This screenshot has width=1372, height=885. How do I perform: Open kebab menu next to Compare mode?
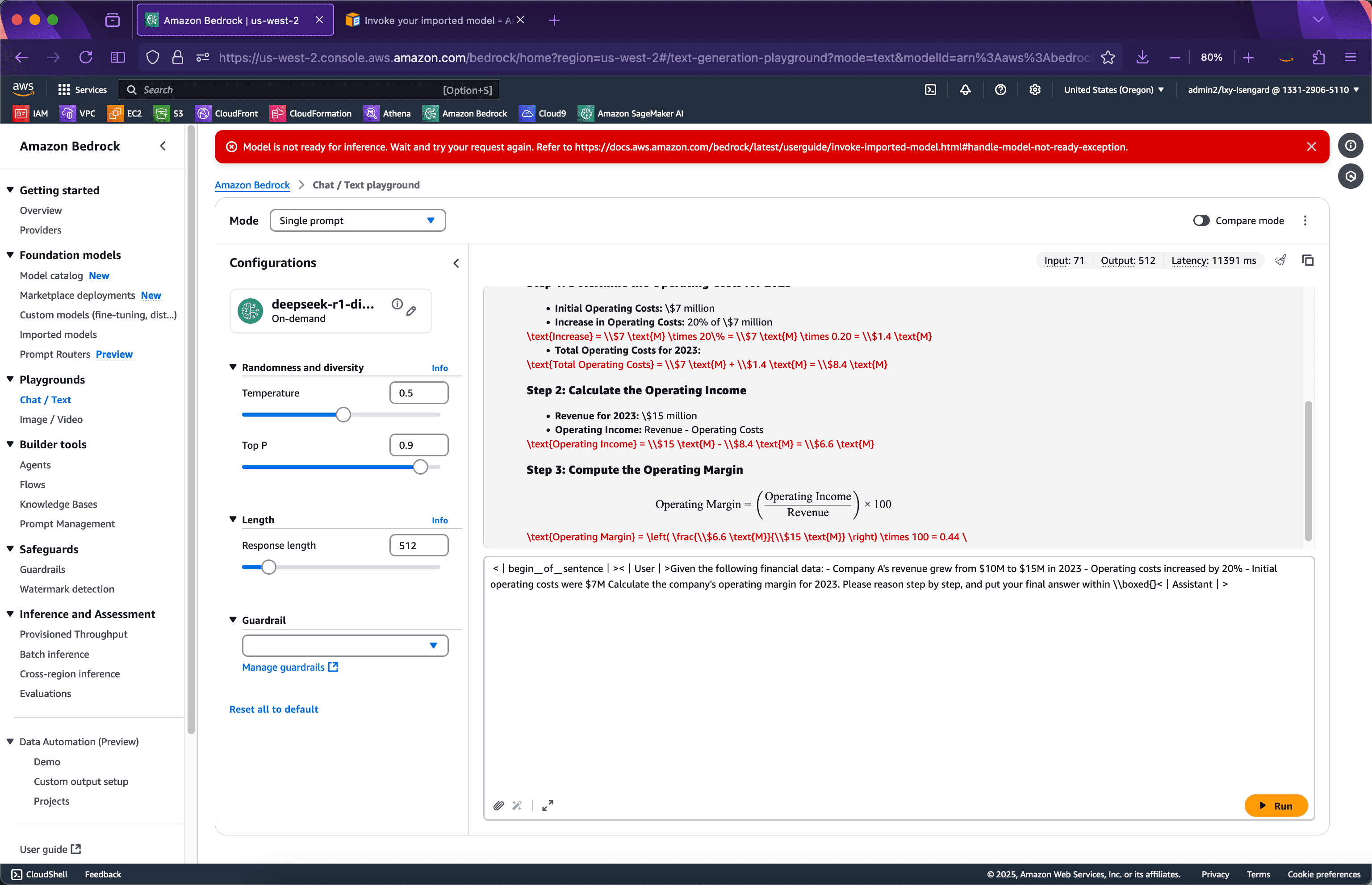click(1305, 221)
